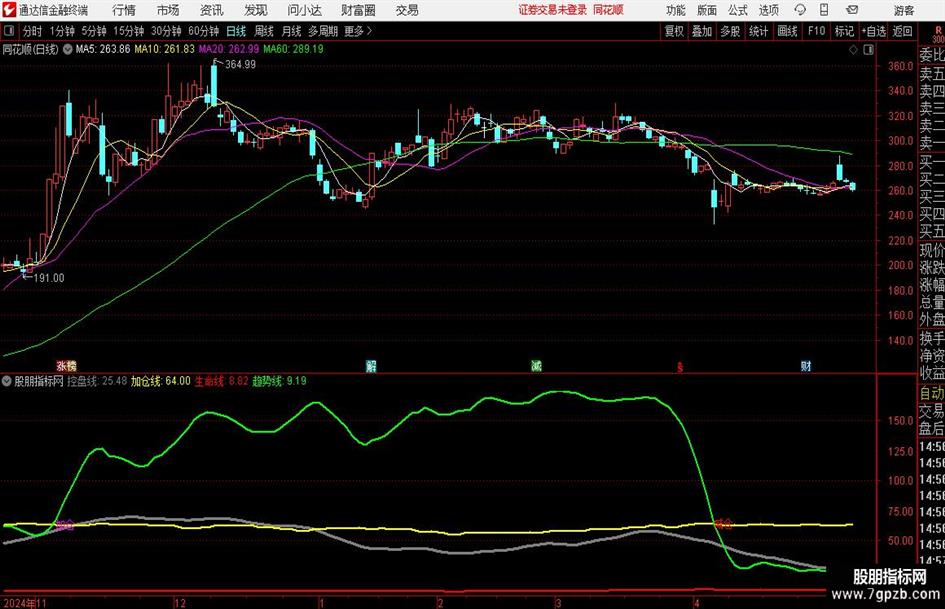The image size is (945, 609).
Task: Open the 发现 menu
Action: pos(256,10)
